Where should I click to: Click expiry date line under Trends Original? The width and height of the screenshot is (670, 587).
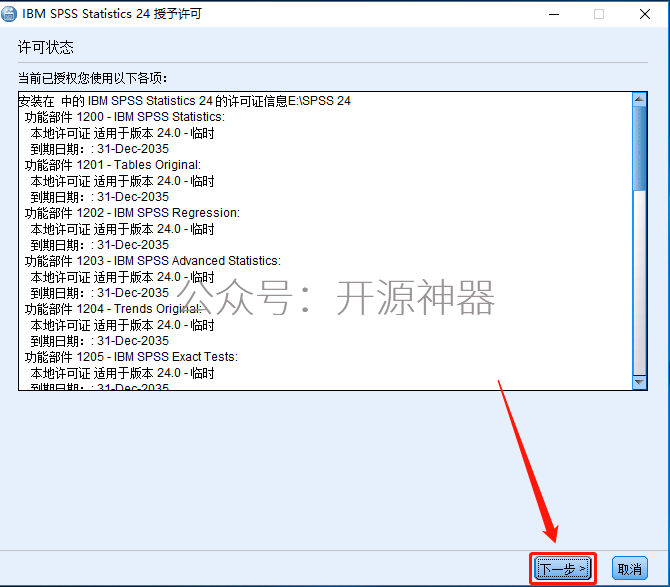coord(100,341)
